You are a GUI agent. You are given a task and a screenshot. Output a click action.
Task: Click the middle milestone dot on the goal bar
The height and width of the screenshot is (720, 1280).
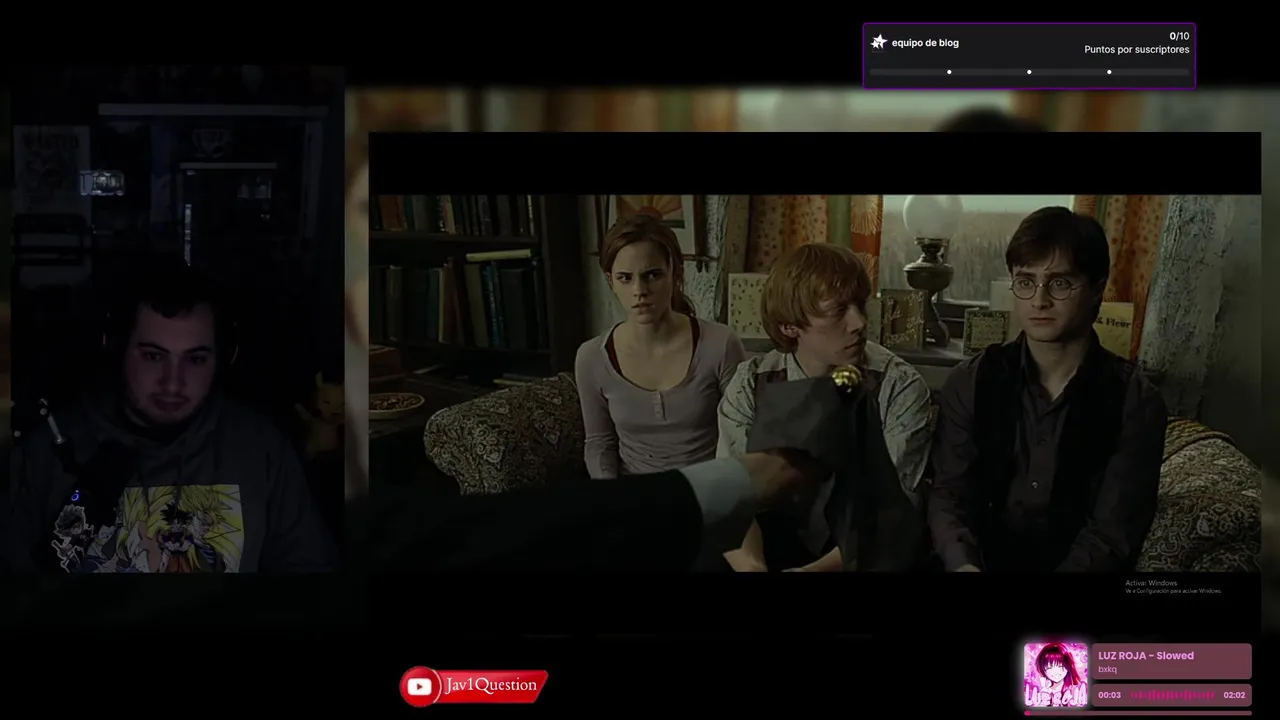tap(1029, 72)
